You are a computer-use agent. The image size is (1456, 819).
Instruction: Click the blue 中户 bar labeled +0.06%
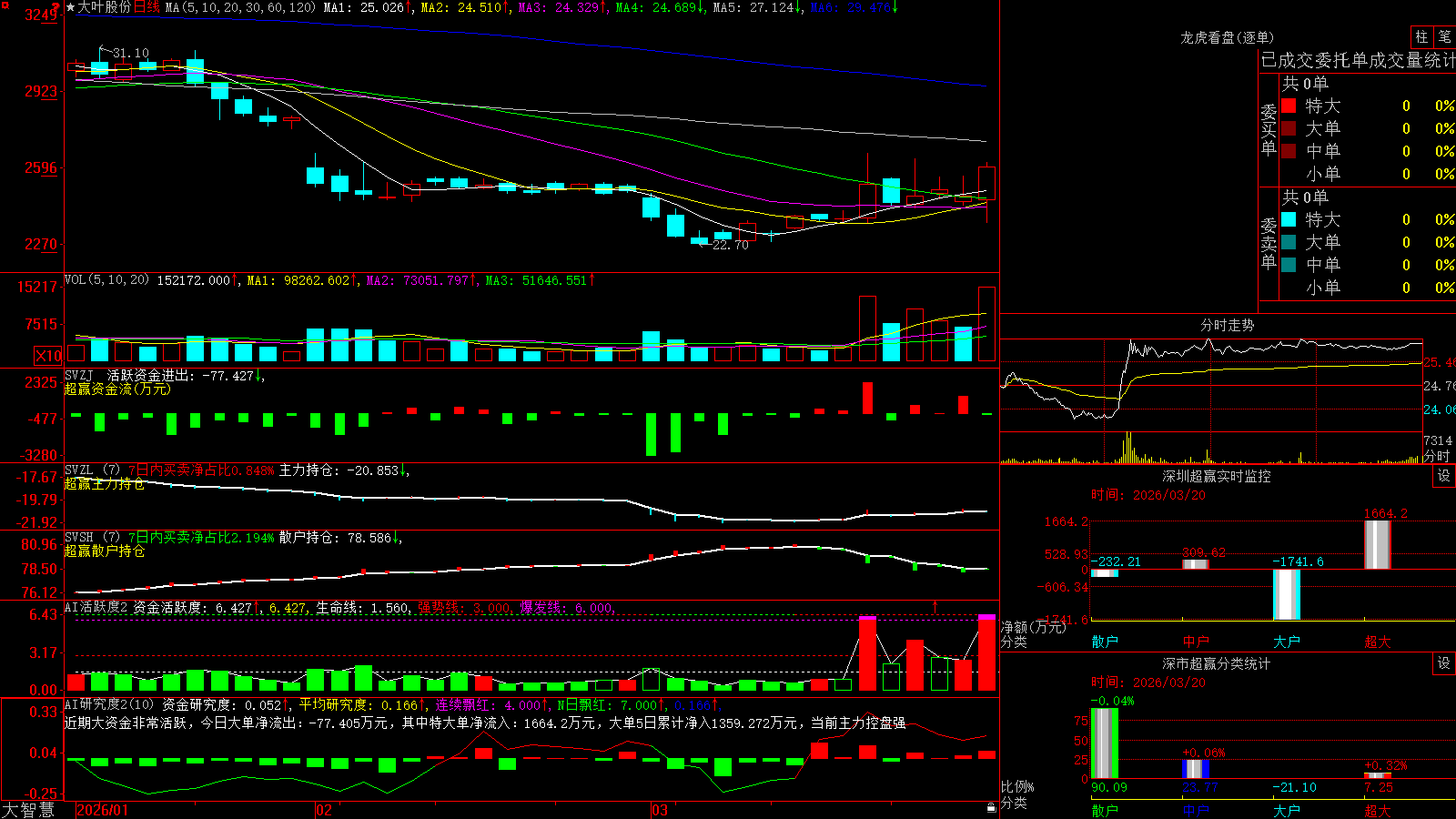(1195, 769)
